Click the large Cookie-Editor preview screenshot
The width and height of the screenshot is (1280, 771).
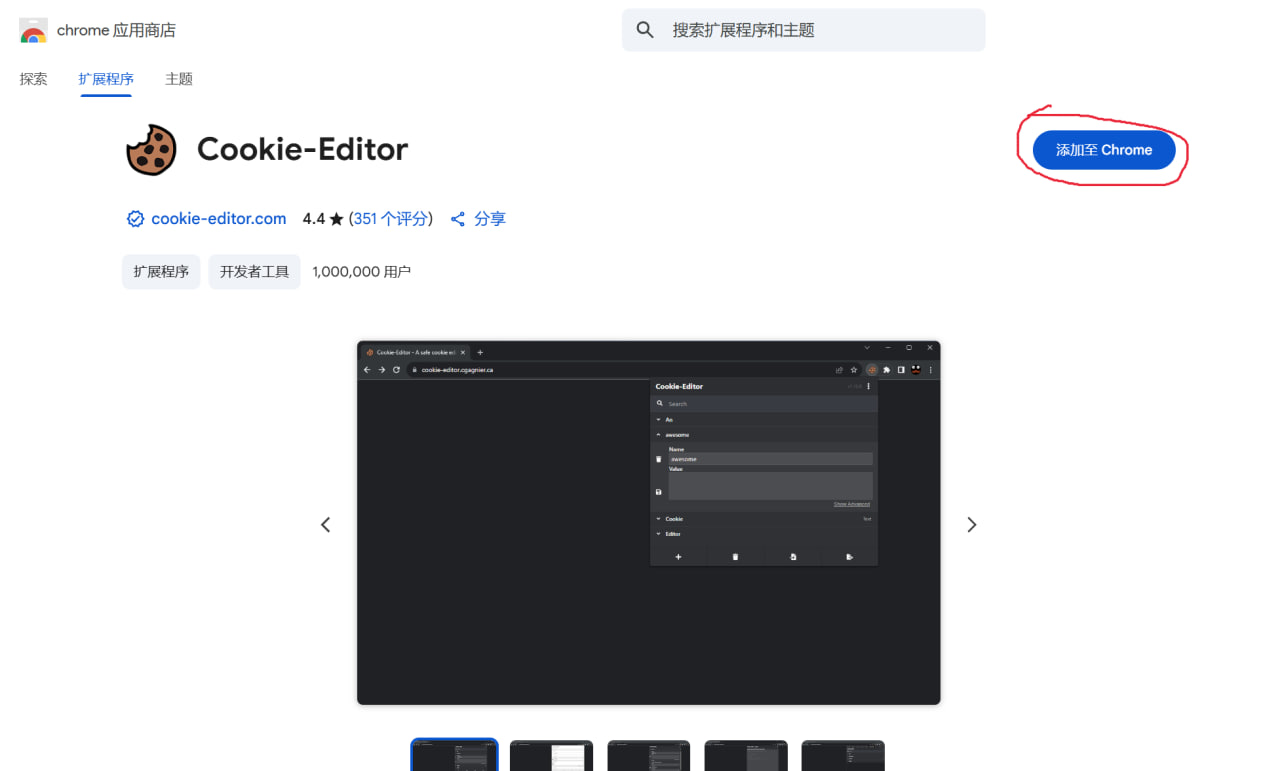pyautogui.click(x=648, y=522)
